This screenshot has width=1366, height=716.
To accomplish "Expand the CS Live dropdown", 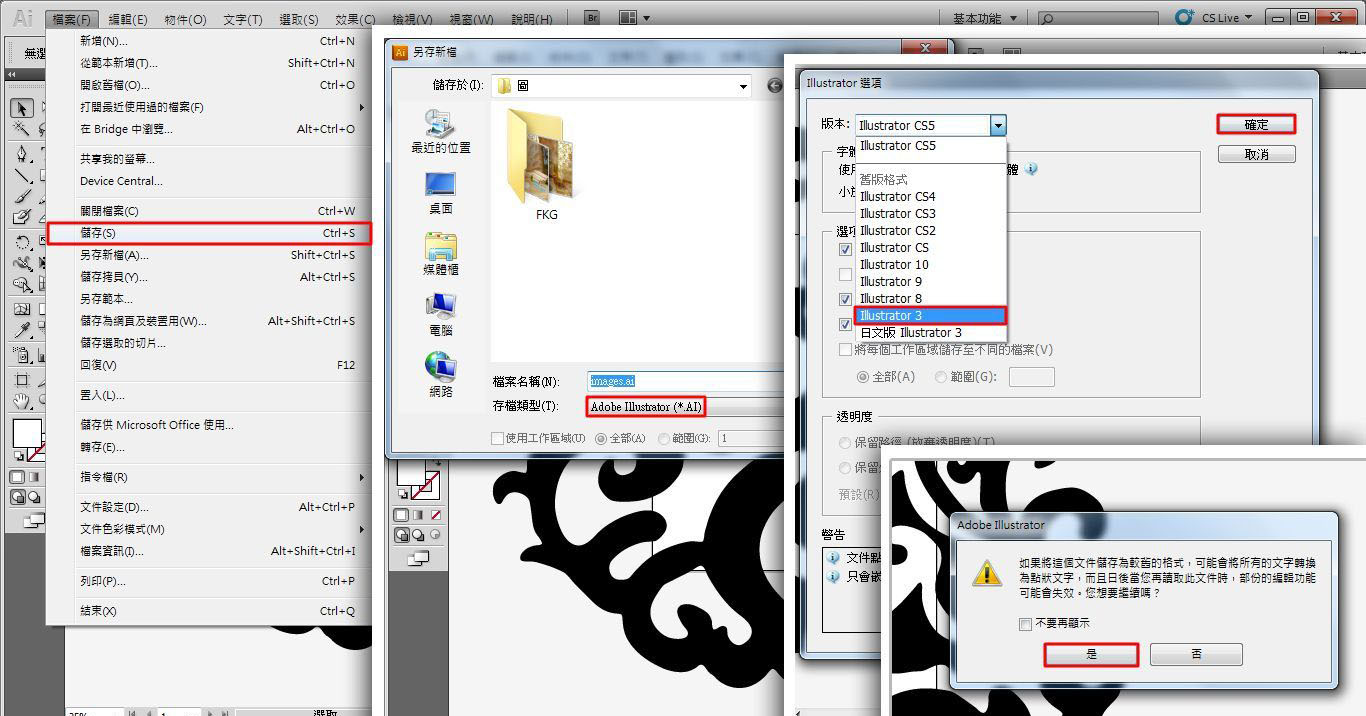I will 1249,18.
